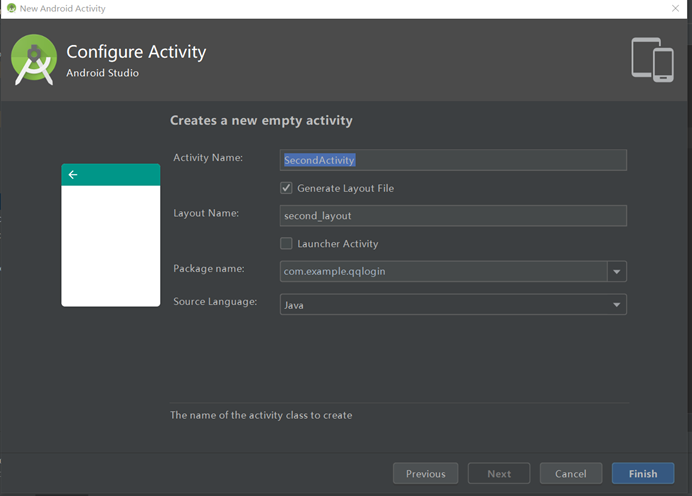Image resolution: width=692 pixels, height=496 pixels.
Task: Click the white empty activity preview thumbnail
Action: [111, 245]
